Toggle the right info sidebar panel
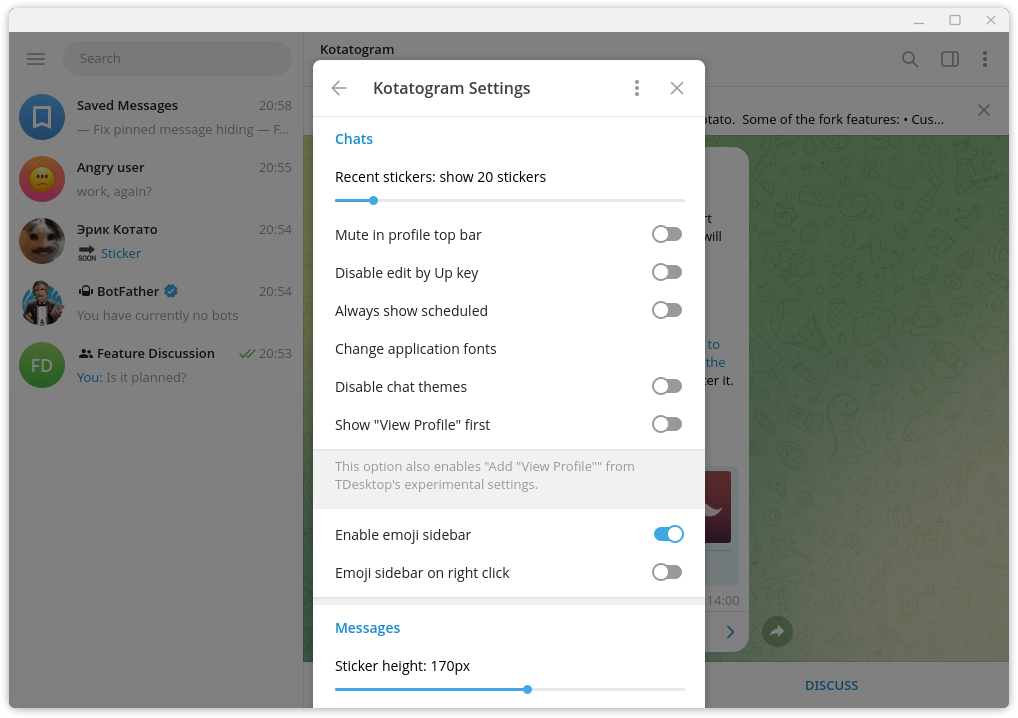Image resolution: width=1018 pixels, height=718 pixels. (x=950, y=60)
